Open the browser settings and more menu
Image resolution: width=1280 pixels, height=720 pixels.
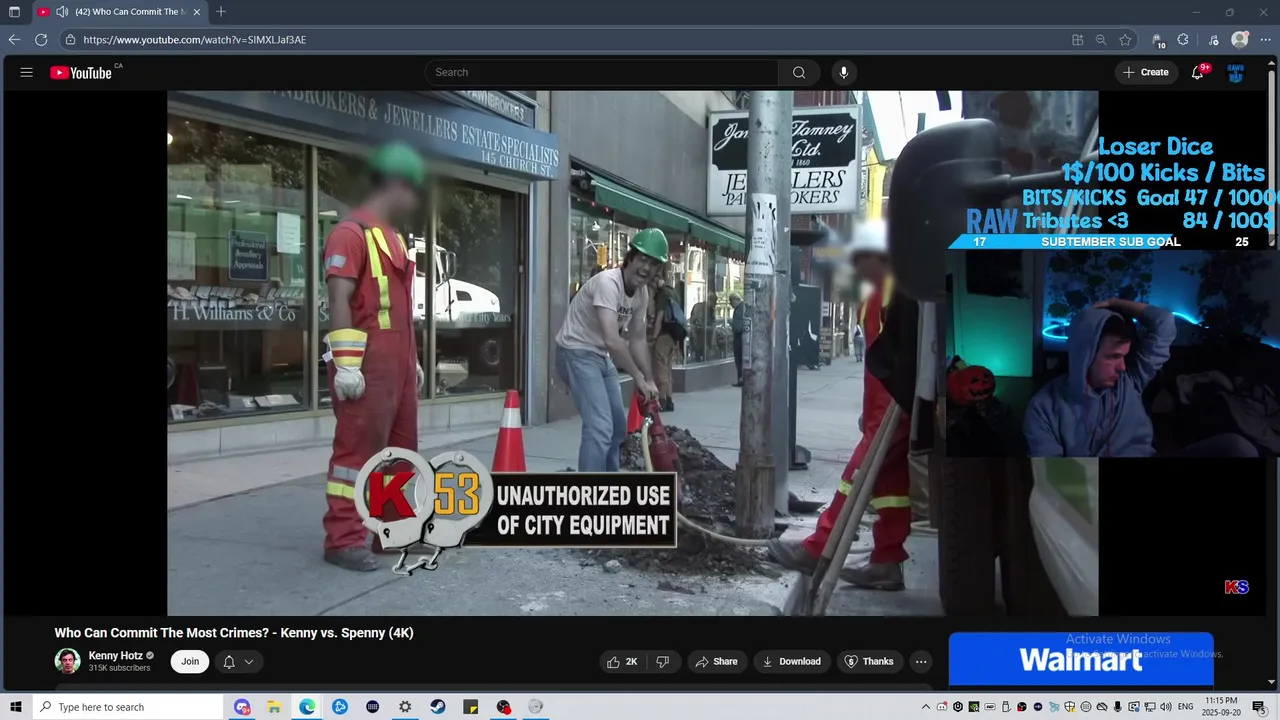(1265, 40)
